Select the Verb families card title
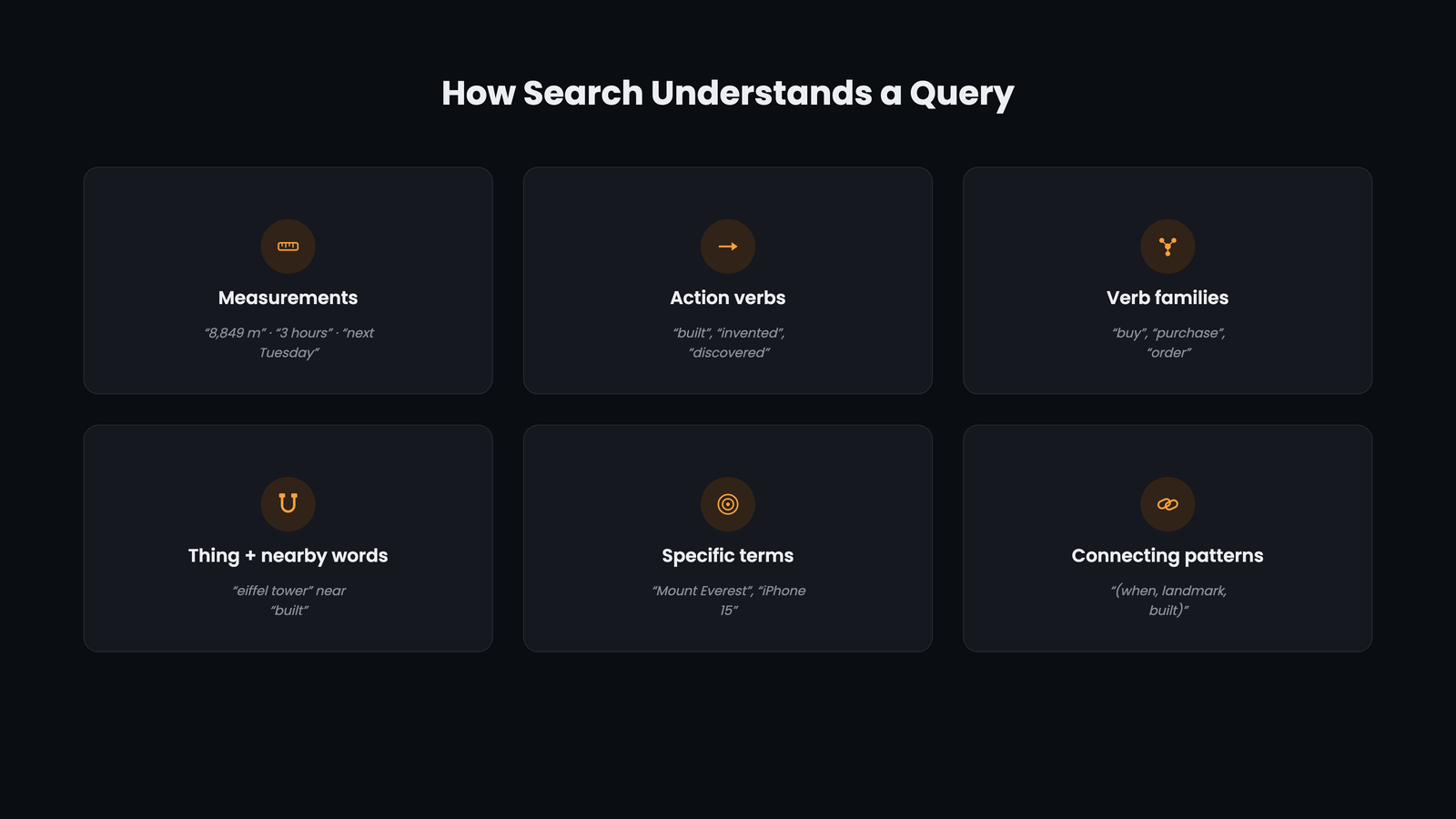This screenshot has width=1456, height=819. tap(1168, 298)
